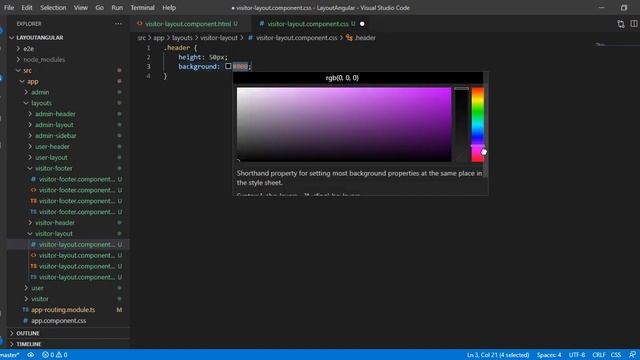Open the File menu
Image resolution: width=640 pixels, height=360 pixels.
9,7
